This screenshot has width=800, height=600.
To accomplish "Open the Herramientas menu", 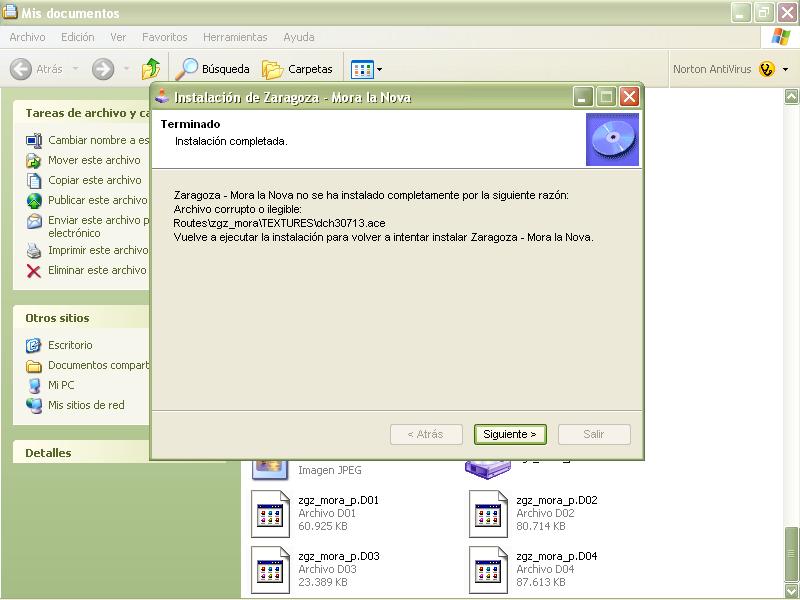I will click(x=235, y=37).
